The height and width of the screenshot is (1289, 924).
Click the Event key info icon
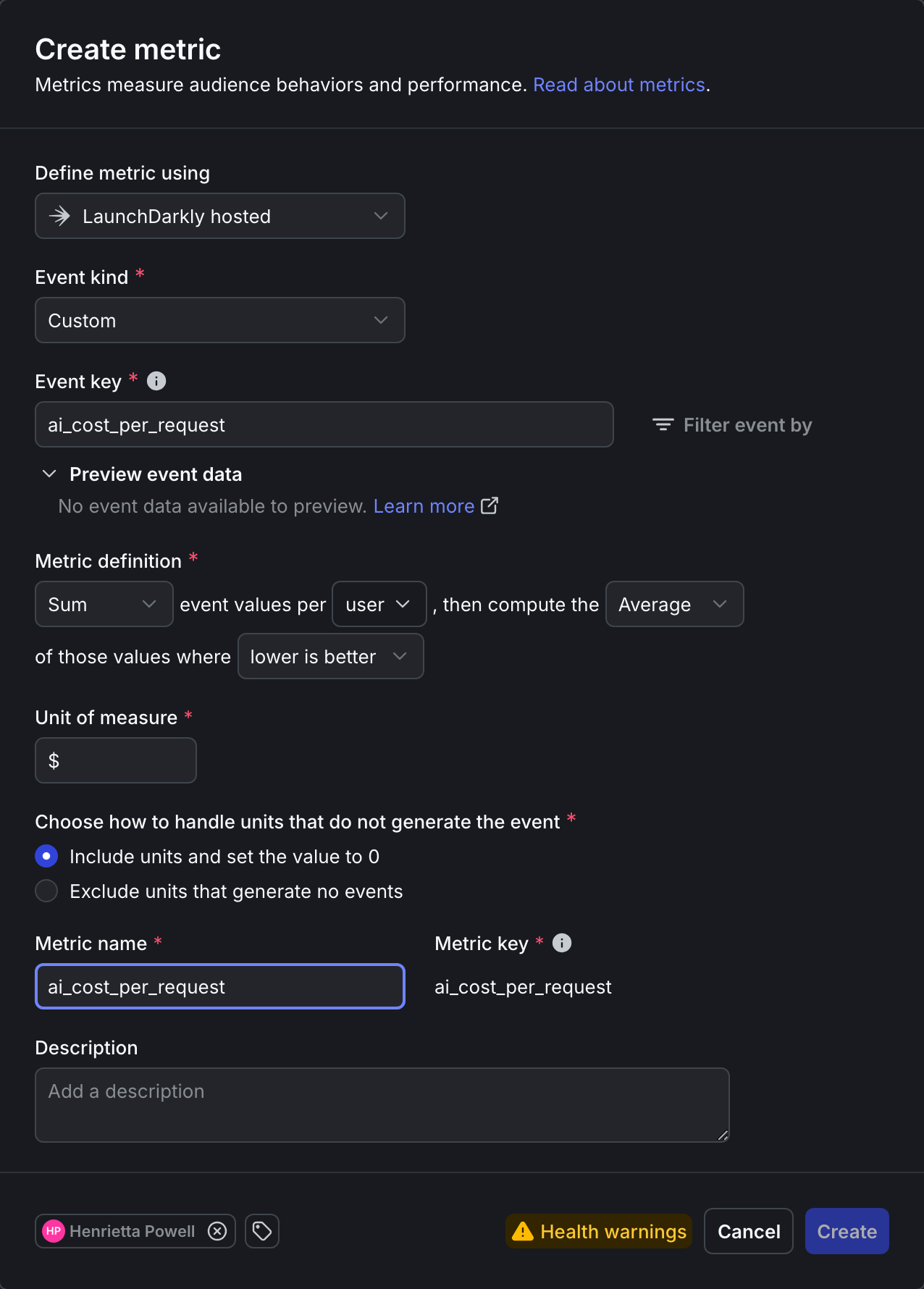[156, 381]
